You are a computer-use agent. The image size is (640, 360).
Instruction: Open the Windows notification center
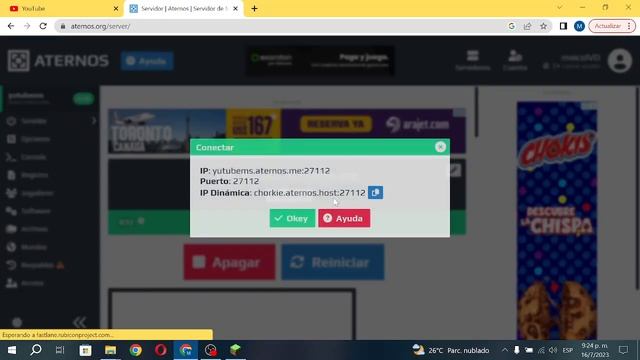point(623,350)
